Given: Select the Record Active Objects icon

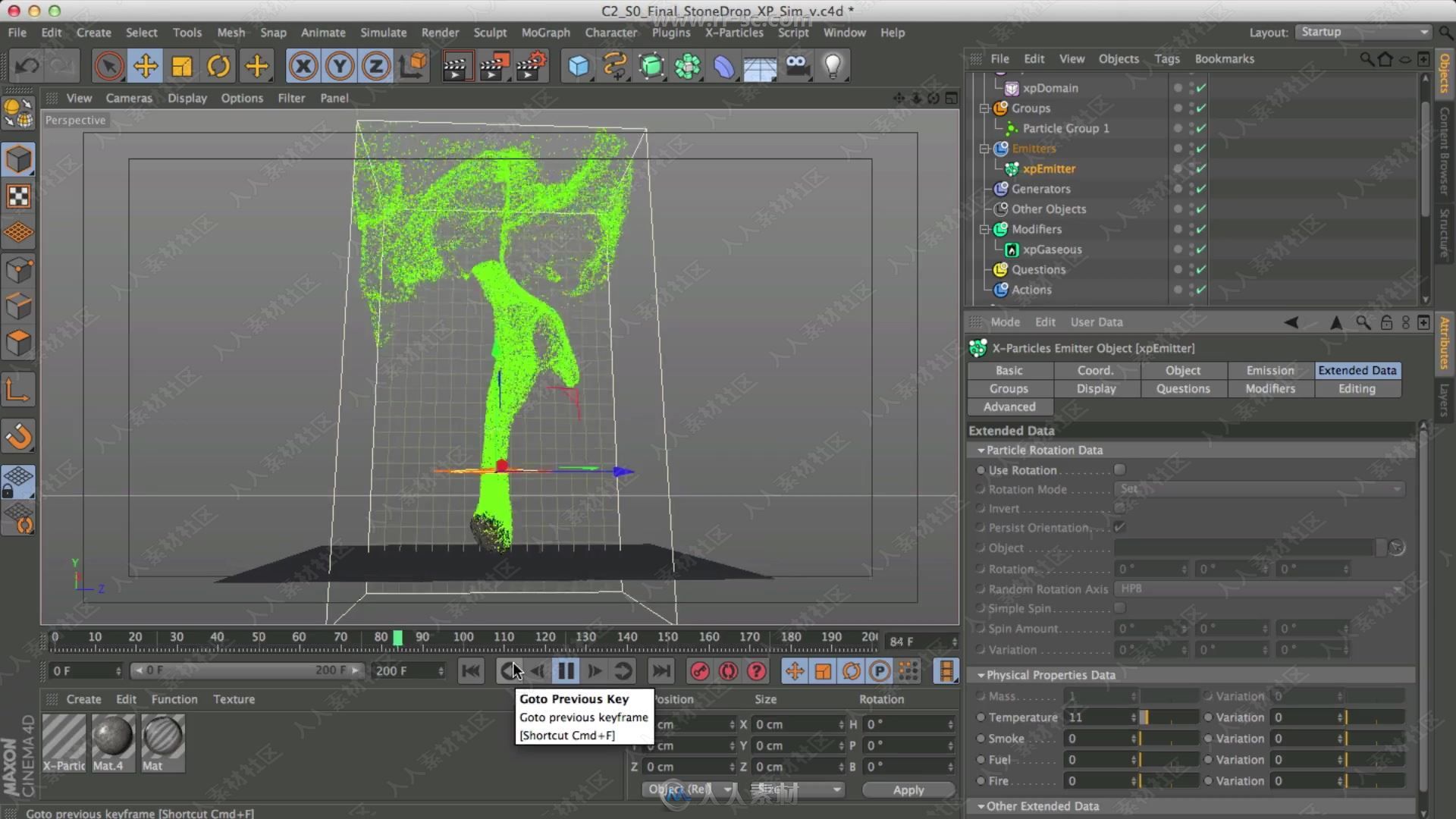Looking at the screenshot, I should (700, 671).
